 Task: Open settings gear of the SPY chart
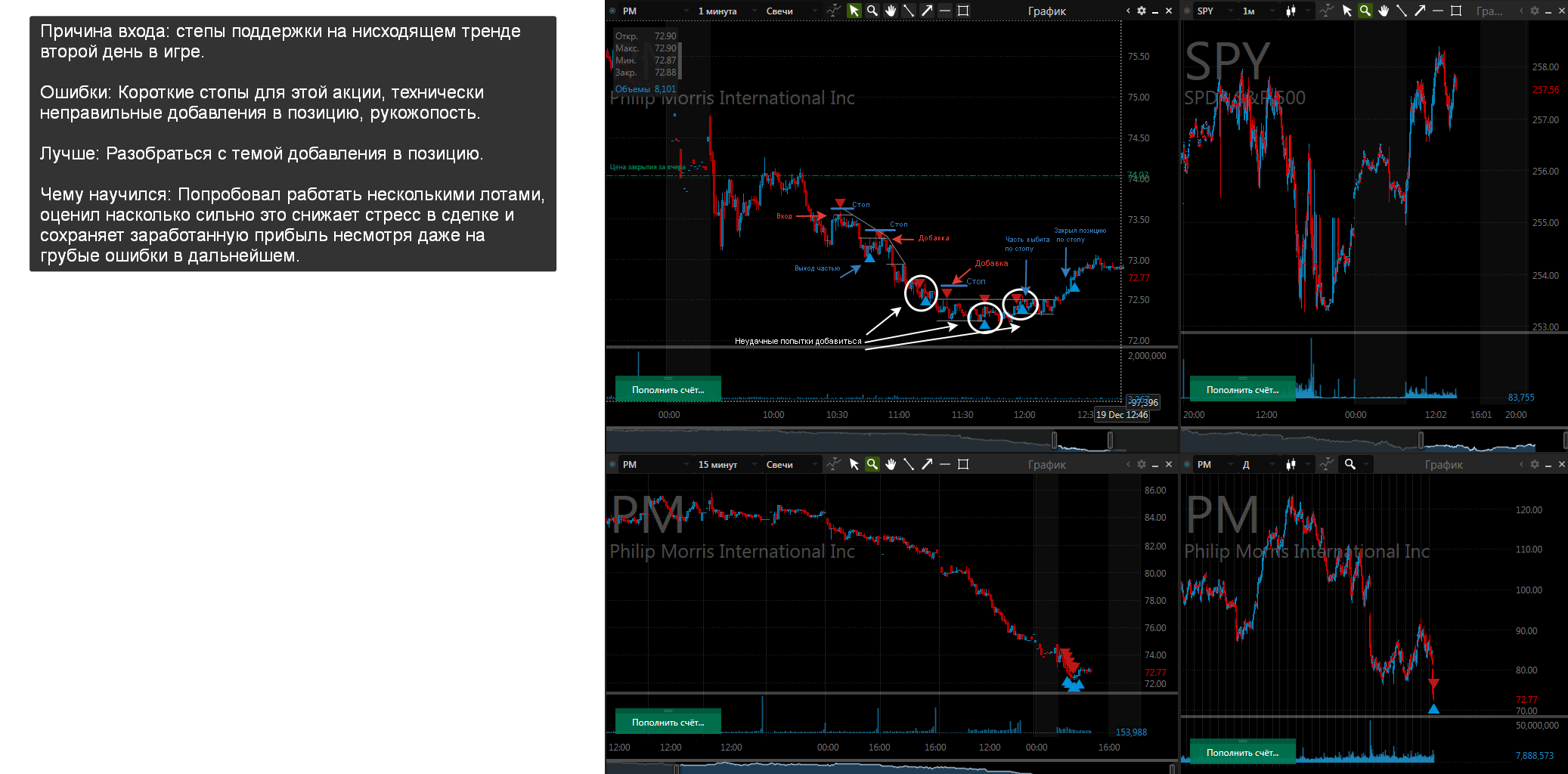point(1535,11)
